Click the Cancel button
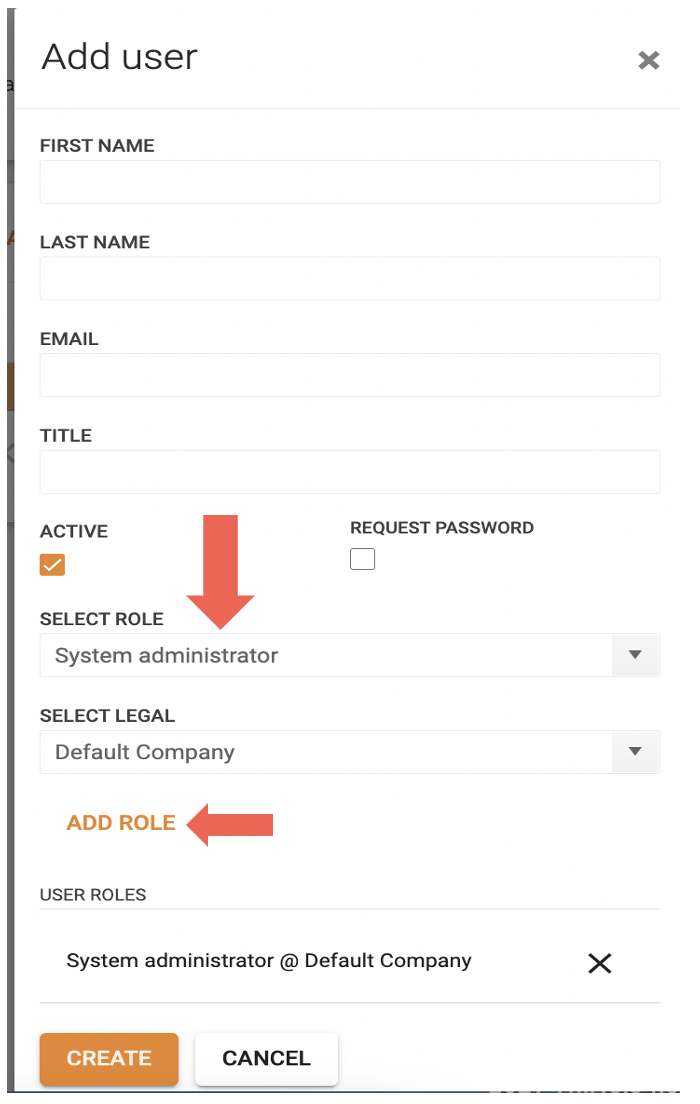700x1104 pixels. [266, 1058]
